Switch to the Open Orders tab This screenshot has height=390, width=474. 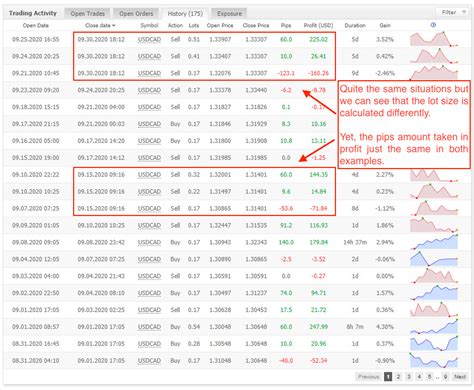[x=136, y=14]
